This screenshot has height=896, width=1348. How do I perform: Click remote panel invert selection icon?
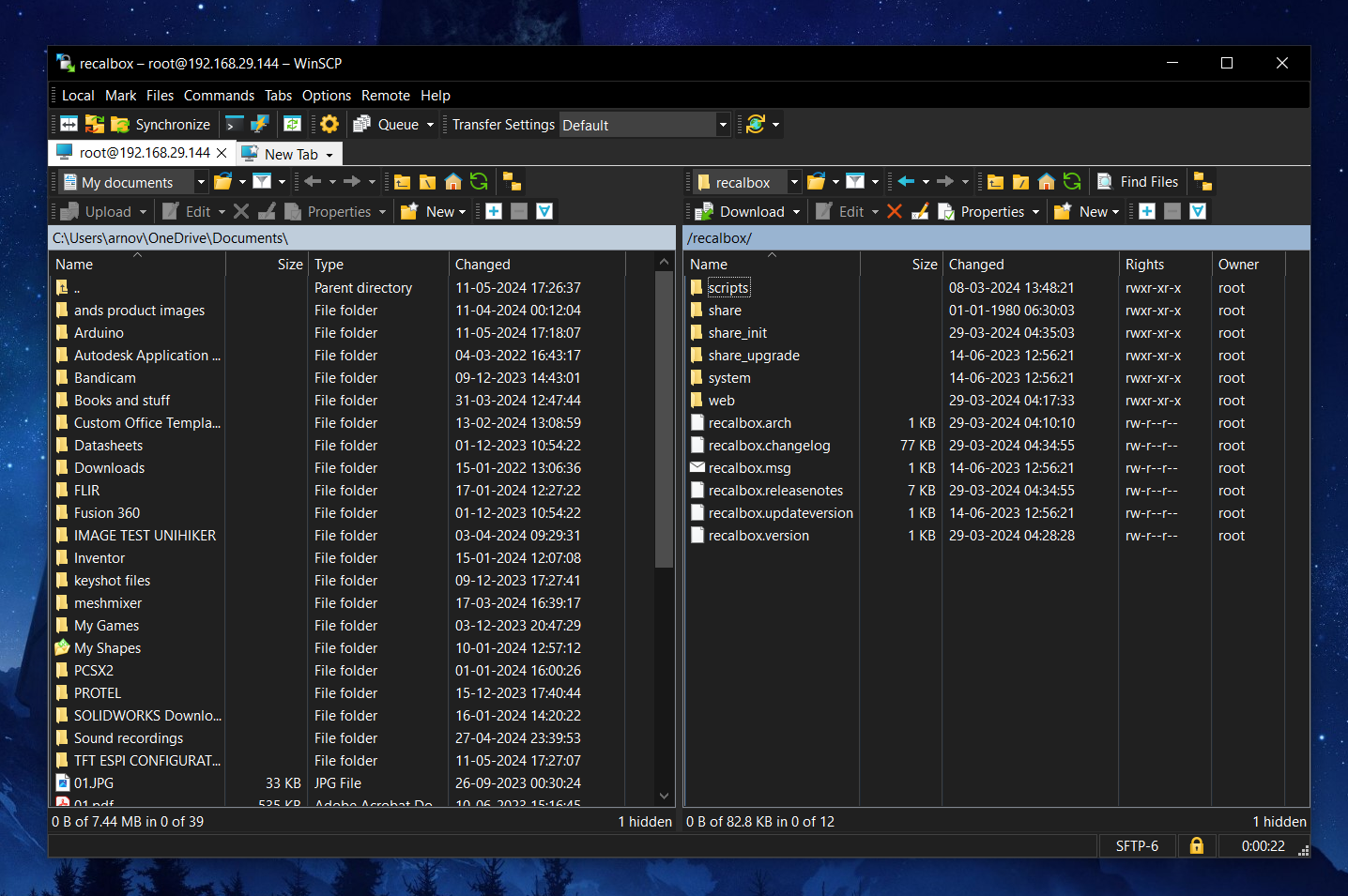[1198, 211]
